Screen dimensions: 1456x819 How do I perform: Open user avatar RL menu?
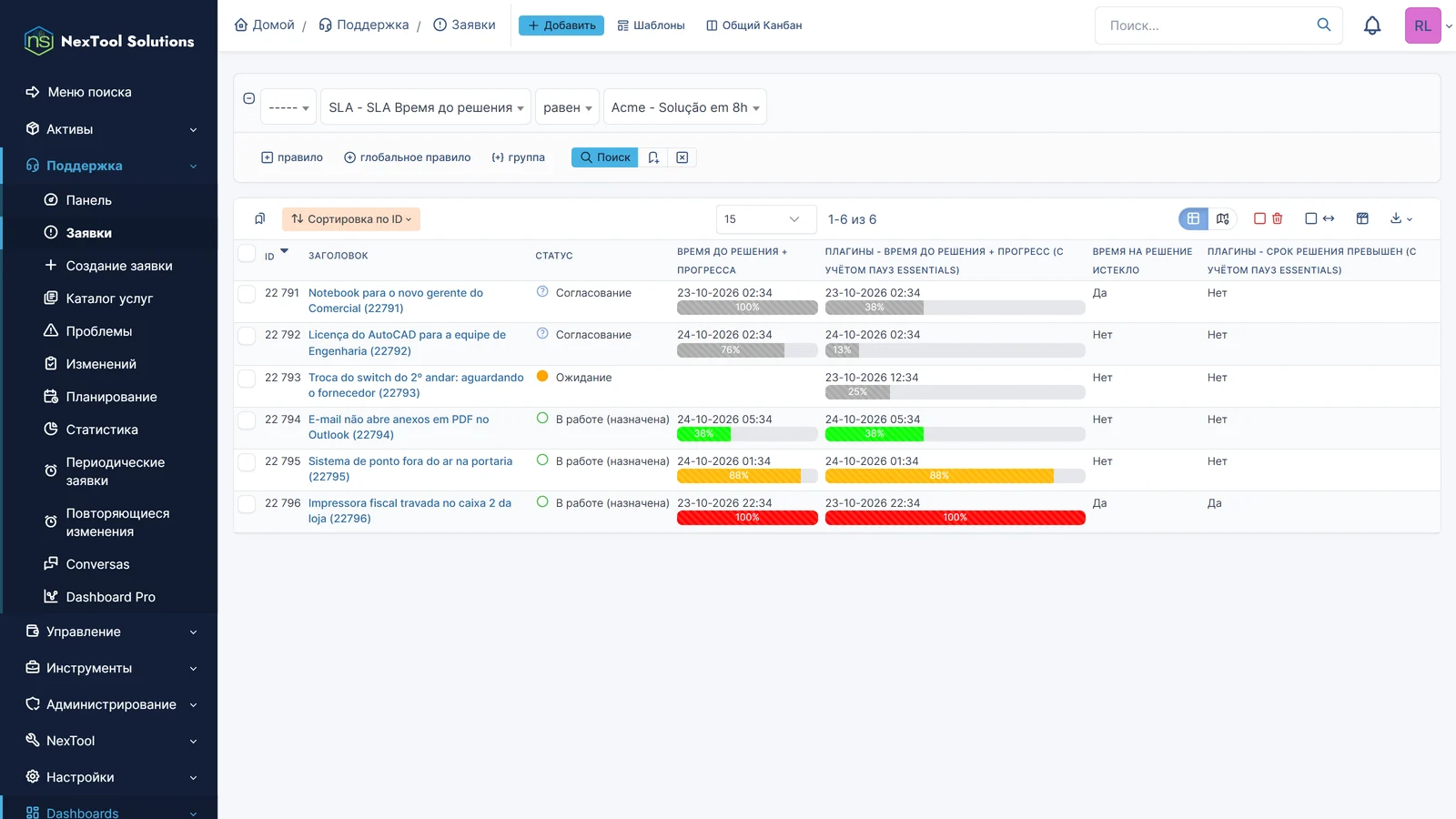[x=1423, y=25]
